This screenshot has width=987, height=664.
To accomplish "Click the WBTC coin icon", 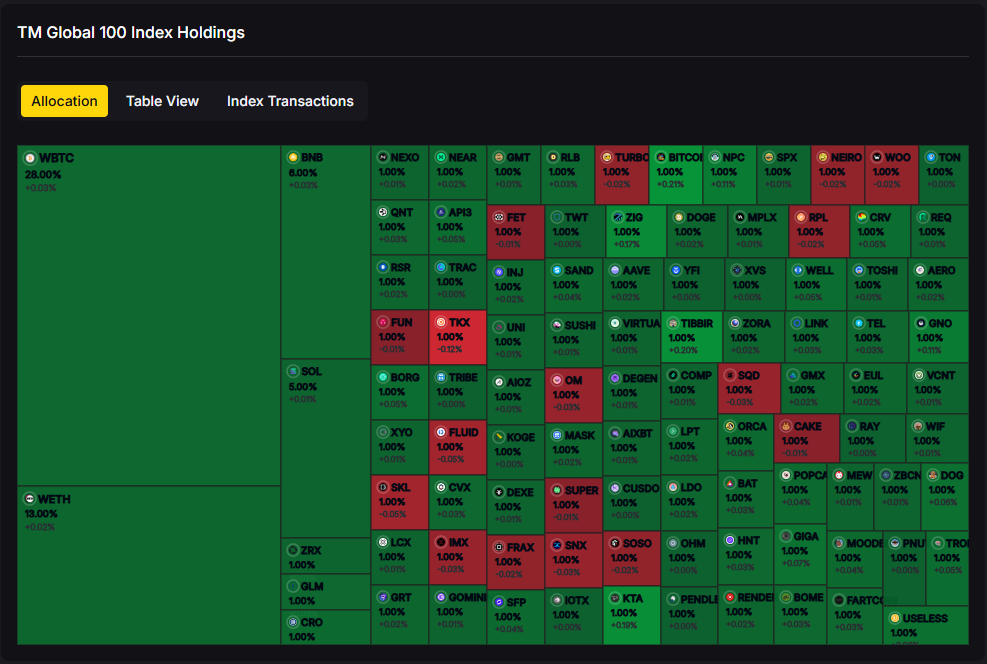I will click(x=30, y=158).
